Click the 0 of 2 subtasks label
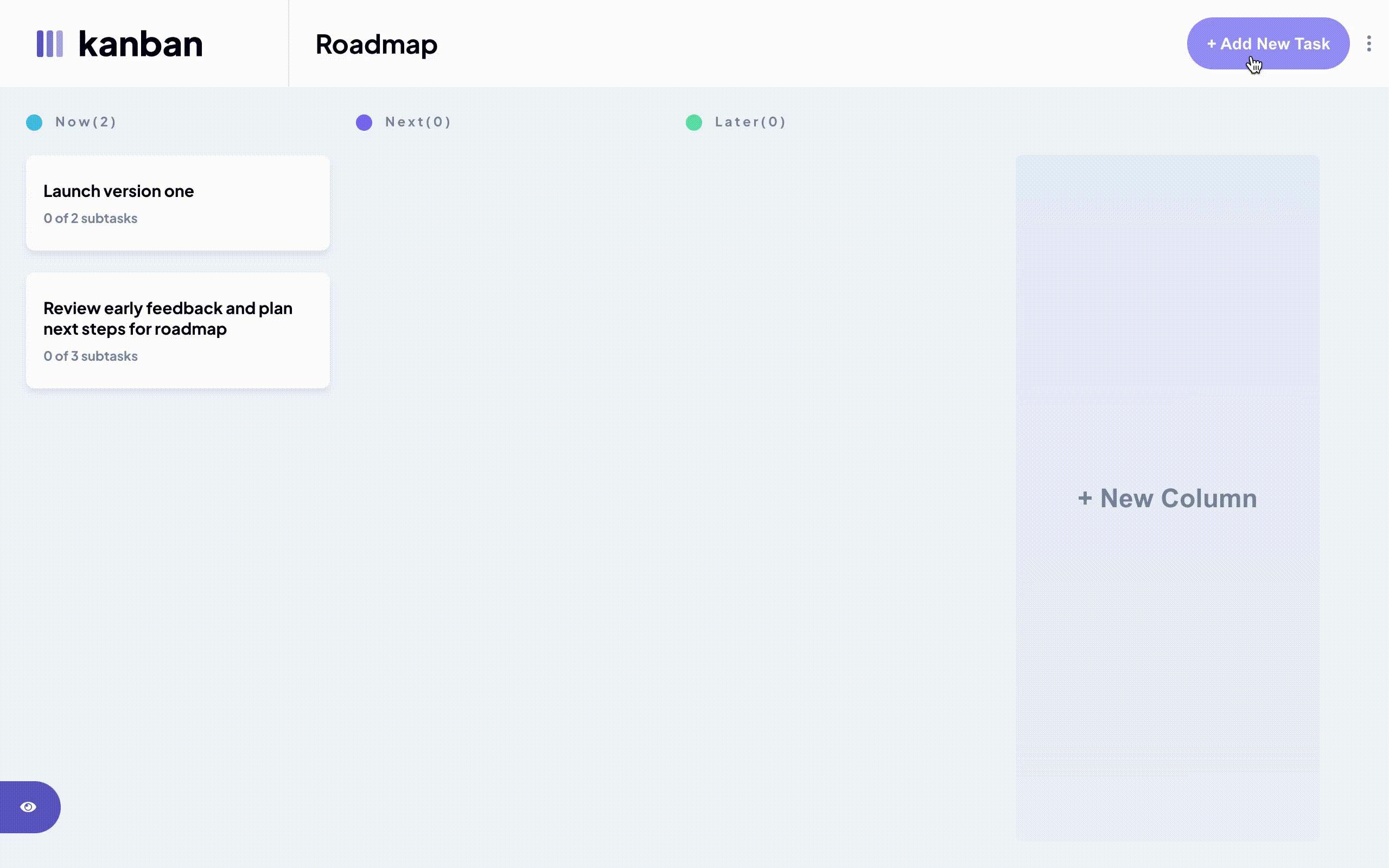Screen dimensions: 1389x868 tap(90, 218)
